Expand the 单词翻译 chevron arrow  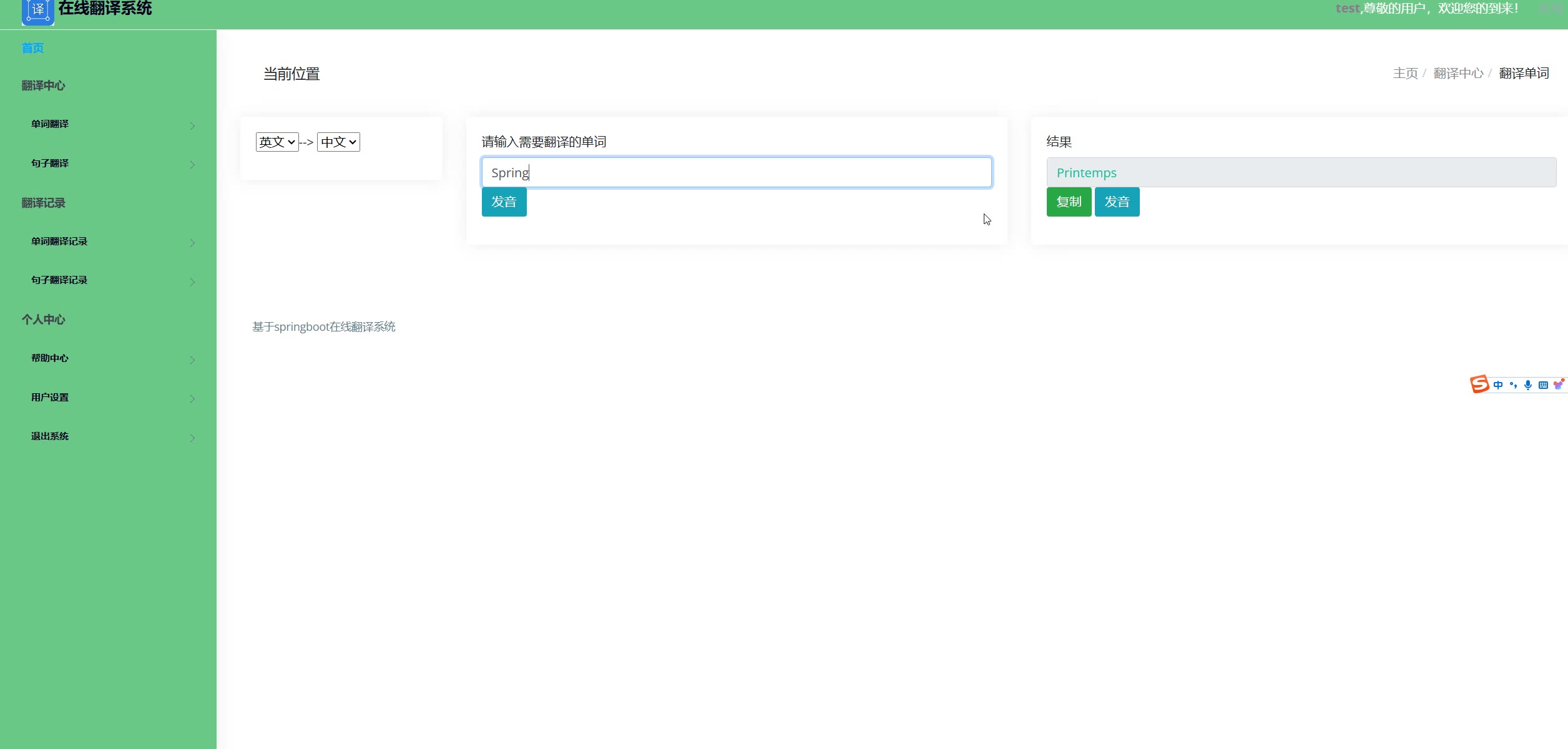pyautogui.click(x=192, y=126)
